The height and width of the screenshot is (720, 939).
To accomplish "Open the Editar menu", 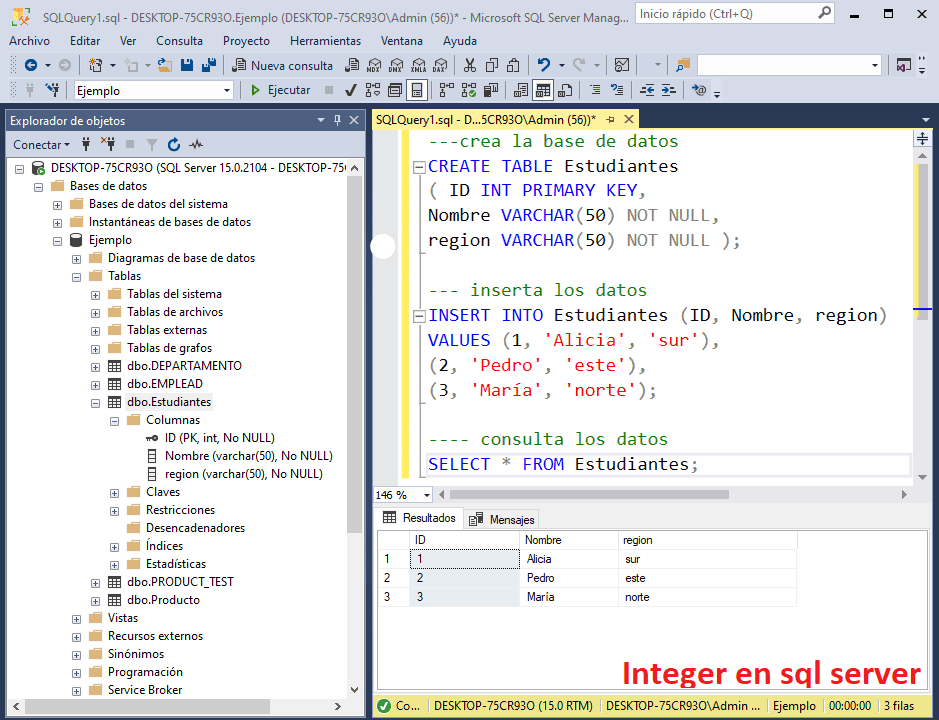I will pos(85,41).
